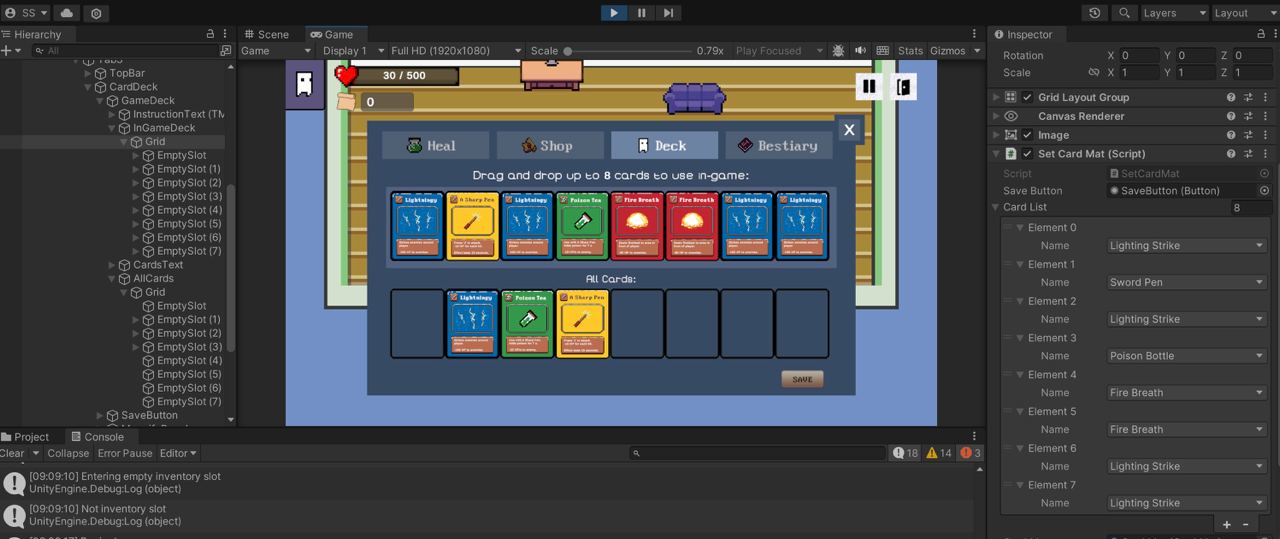Click the Play button
The height and width of the screenshot is (539, 1280).
pyautogui.click(x=613, y=13)
